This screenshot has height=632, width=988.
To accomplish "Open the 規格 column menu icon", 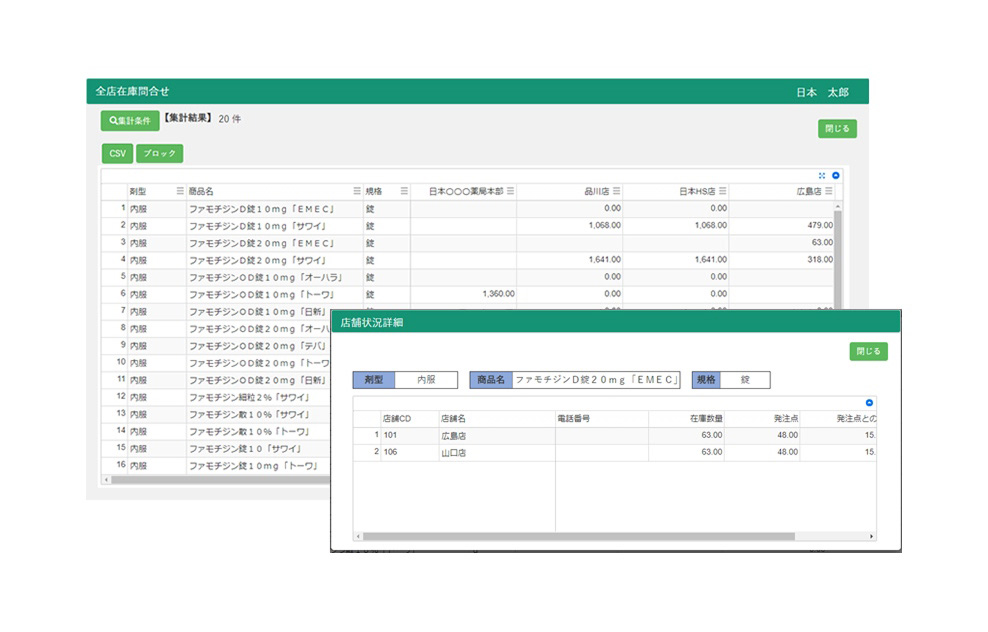I will pos(404,191).
